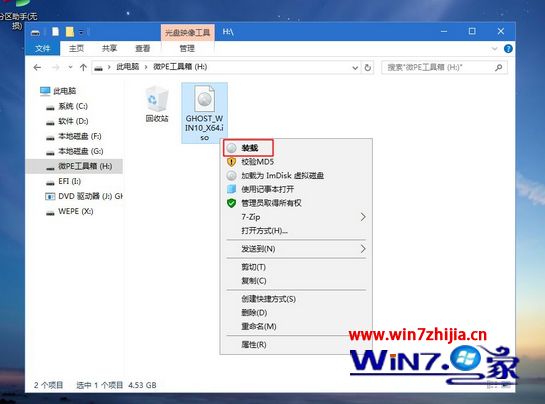
Task: Go up one folder level
Action: [x=83, y=67]
